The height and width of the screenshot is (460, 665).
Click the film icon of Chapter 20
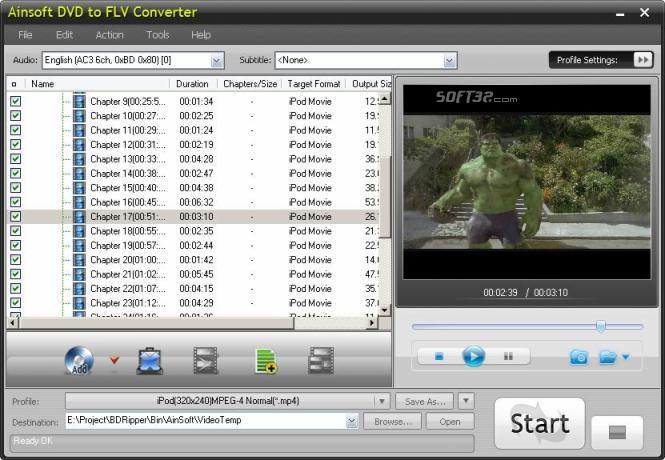(x=79, y=260)
